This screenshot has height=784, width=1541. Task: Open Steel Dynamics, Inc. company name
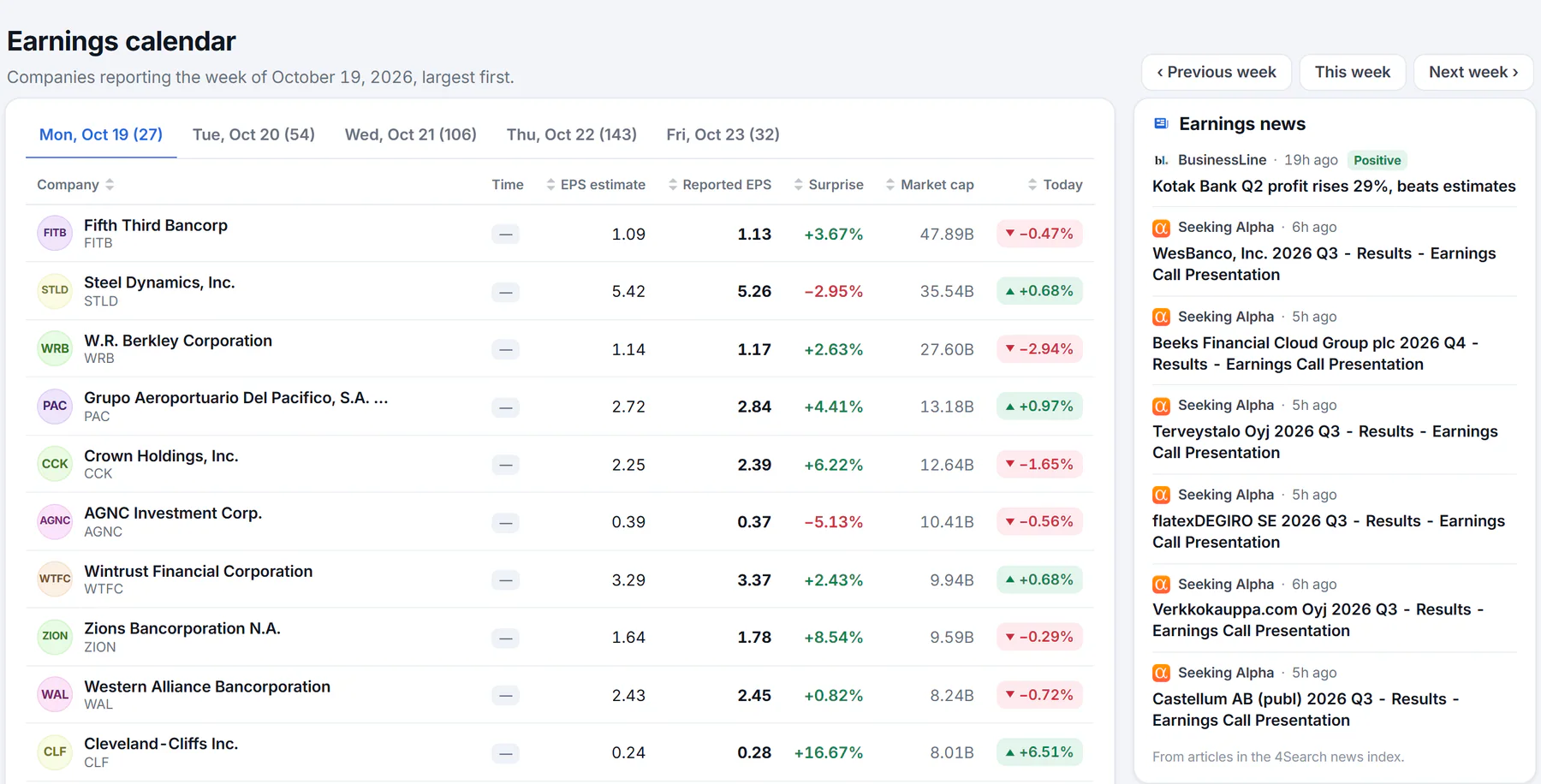point(159,282)
